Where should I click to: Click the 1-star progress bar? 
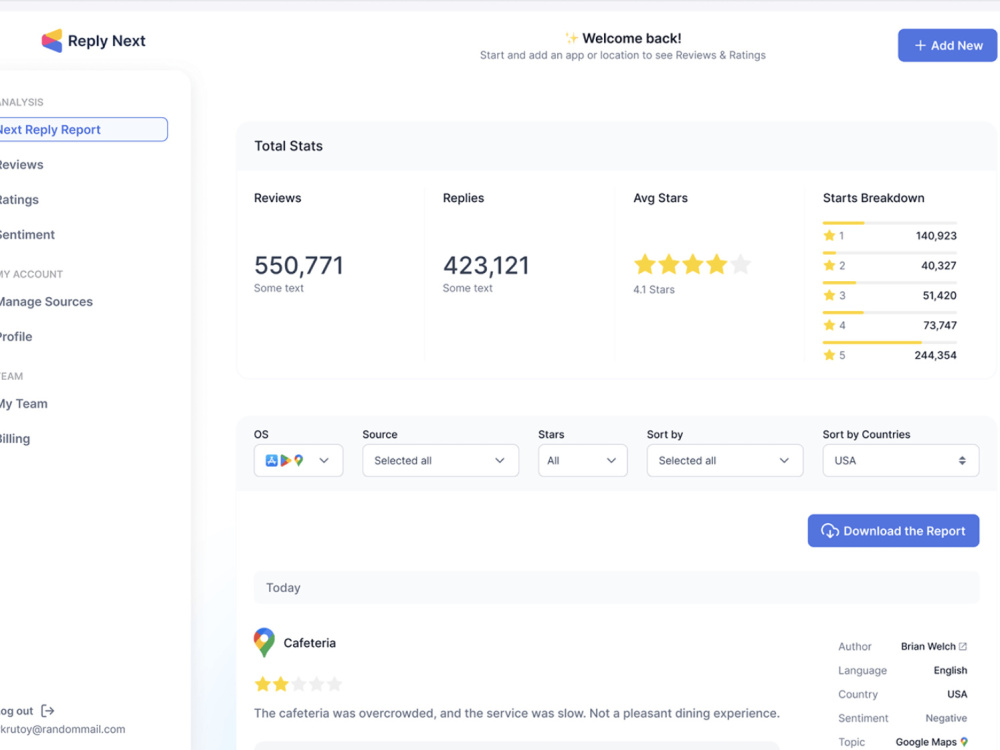pos(889,223)
